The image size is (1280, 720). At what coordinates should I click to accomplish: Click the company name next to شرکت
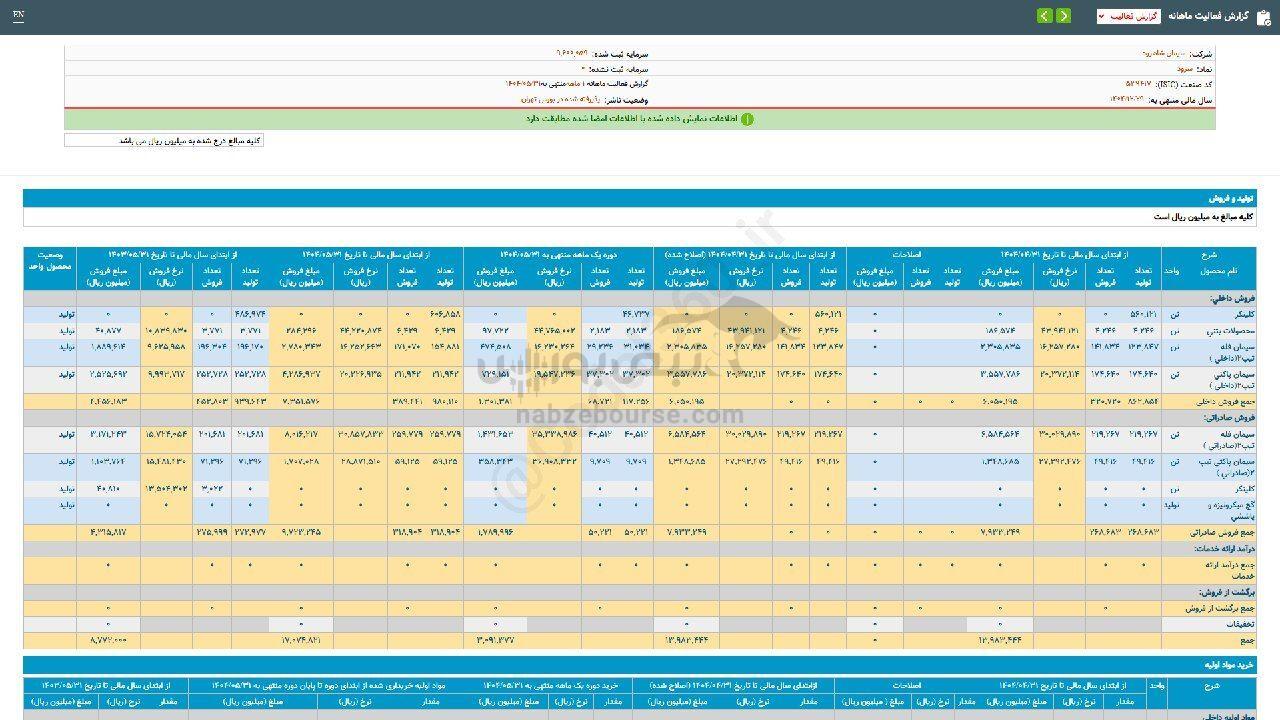[1164, 53]
